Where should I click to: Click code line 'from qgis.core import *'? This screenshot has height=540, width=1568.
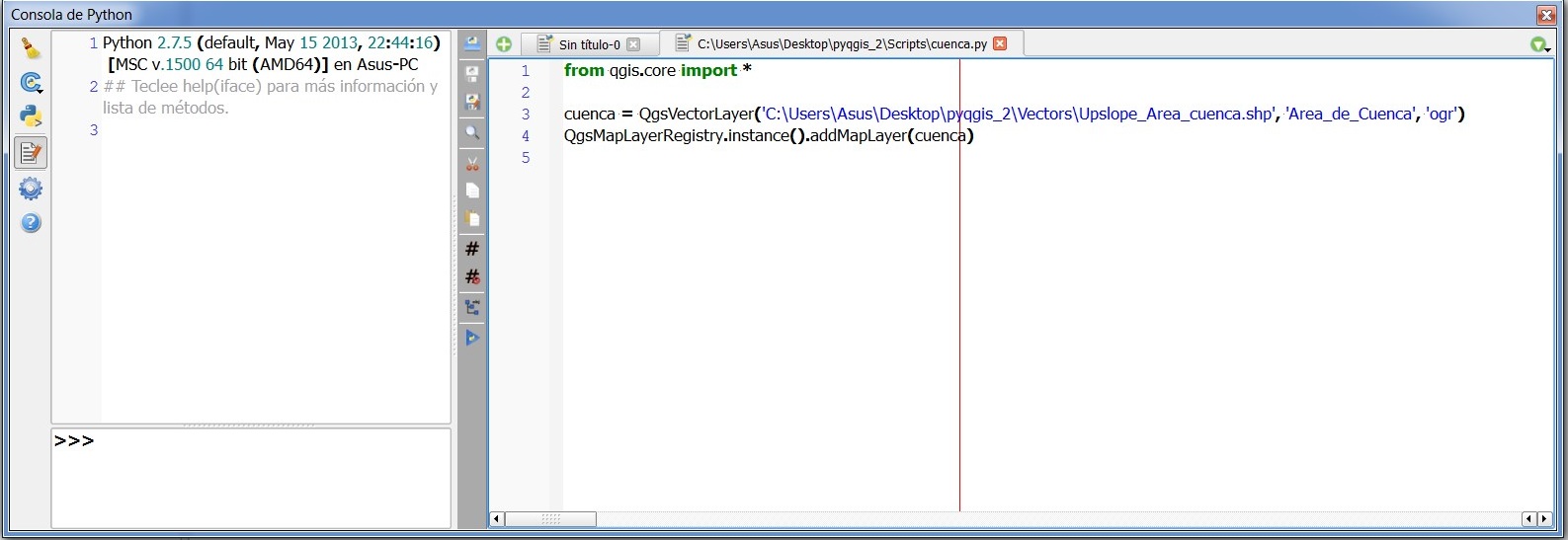[658, 70]
